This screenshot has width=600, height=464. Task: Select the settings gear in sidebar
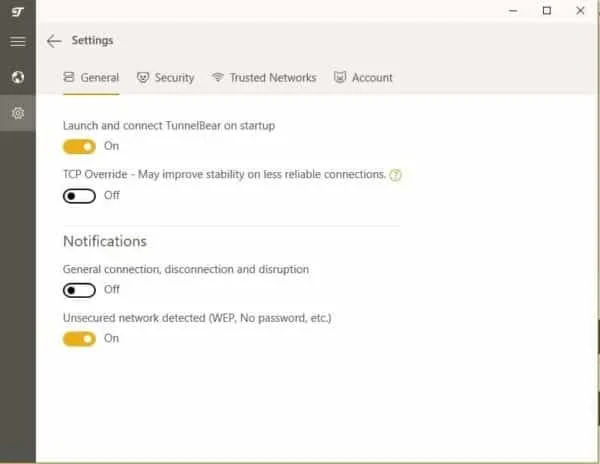17,113
